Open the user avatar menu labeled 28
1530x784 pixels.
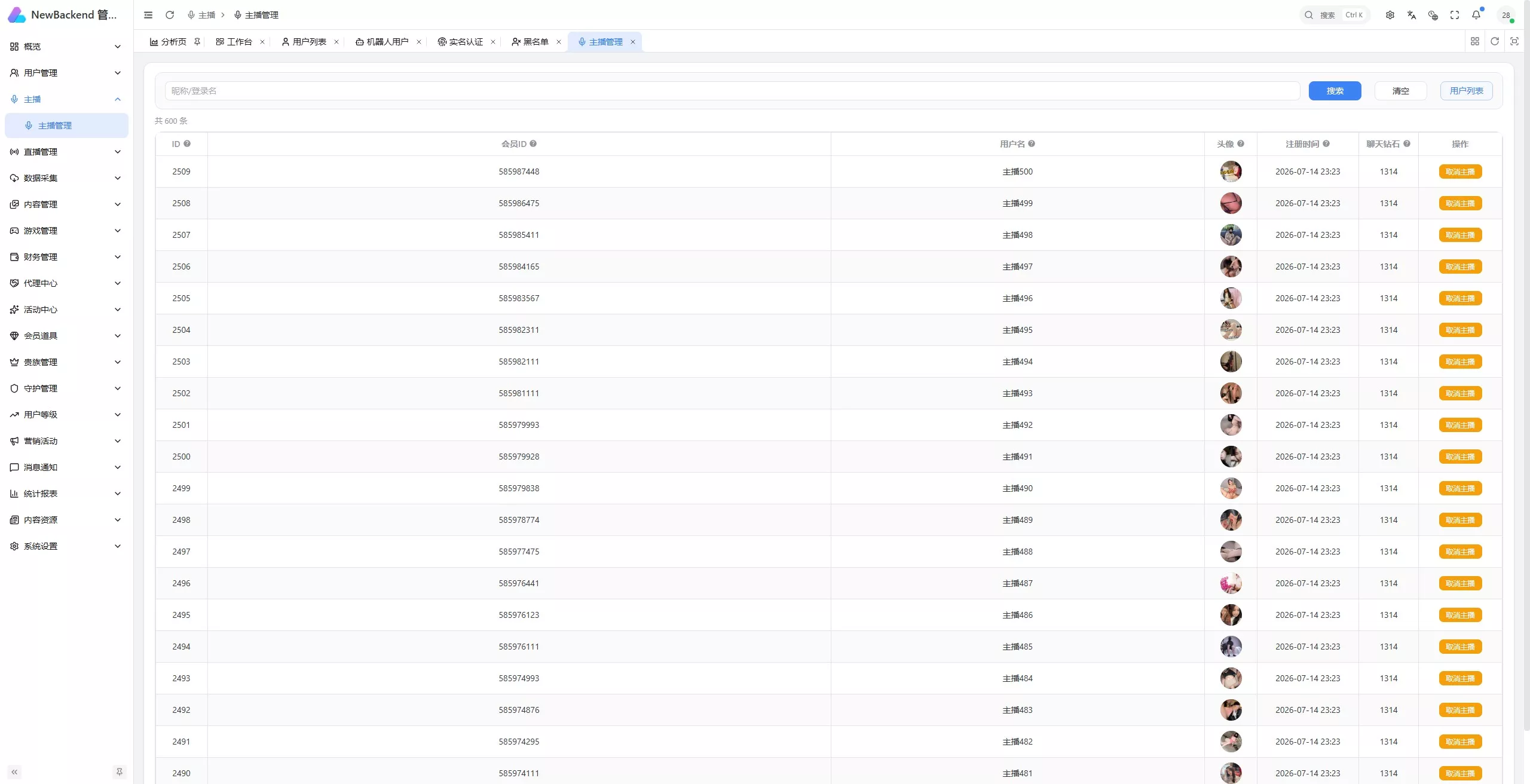tap(1506, 15)
